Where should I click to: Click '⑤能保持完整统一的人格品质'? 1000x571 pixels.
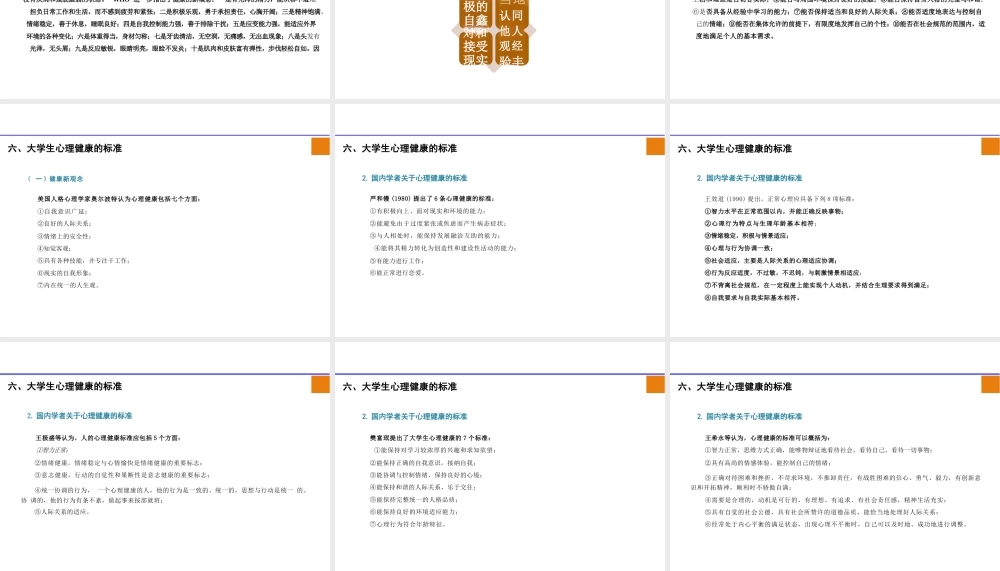[414, 500]
